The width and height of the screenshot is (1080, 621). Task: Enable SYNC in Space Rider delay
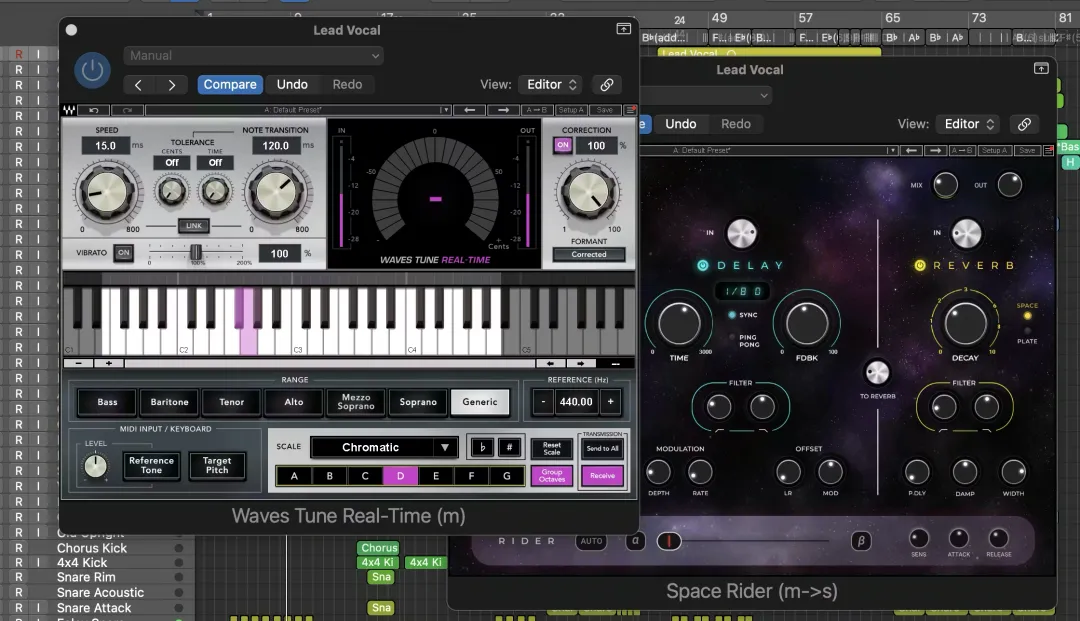731,315
